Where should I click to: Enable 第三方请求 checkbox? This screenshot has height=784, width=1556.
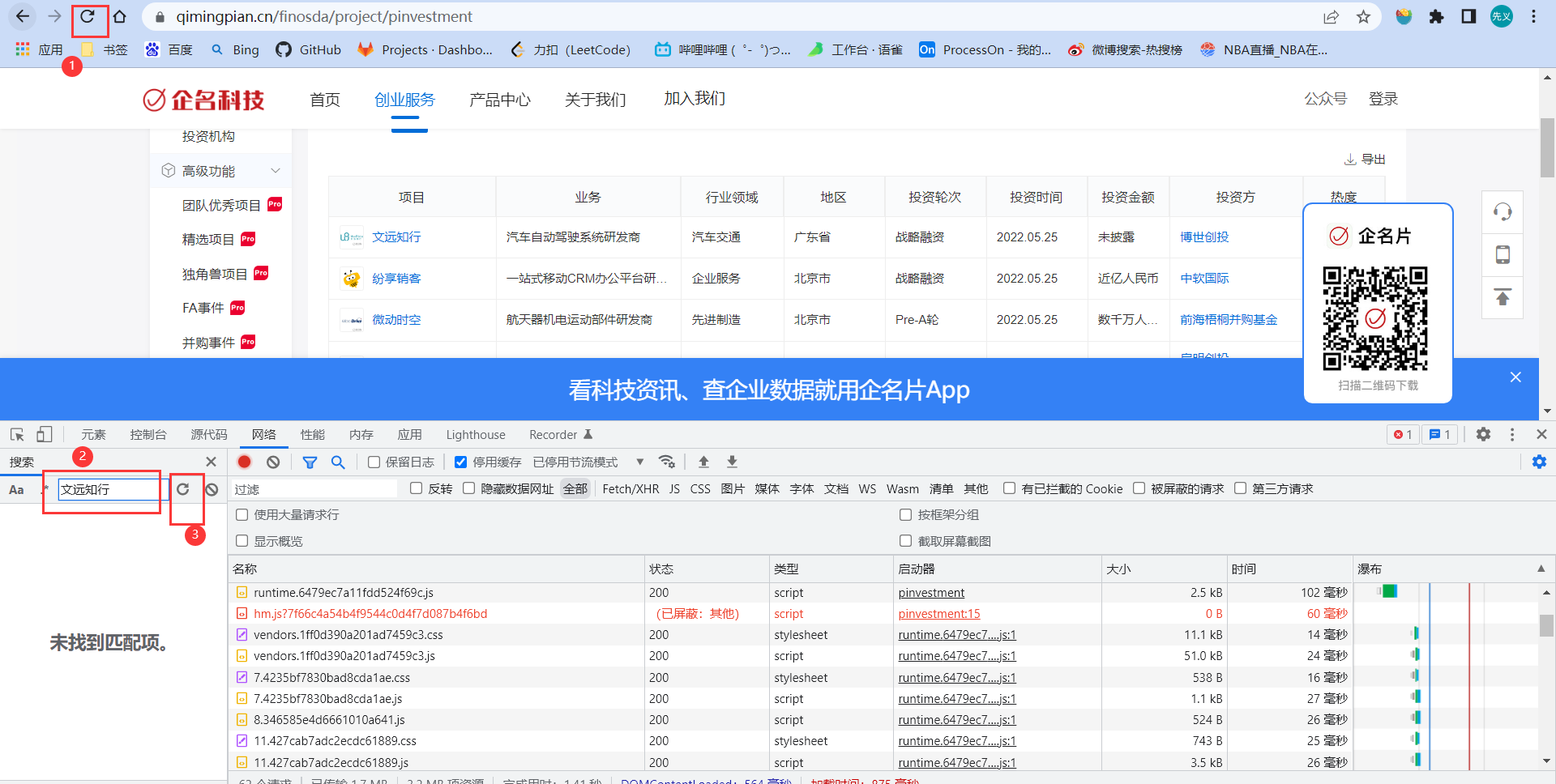click(x=1240, y=488)
